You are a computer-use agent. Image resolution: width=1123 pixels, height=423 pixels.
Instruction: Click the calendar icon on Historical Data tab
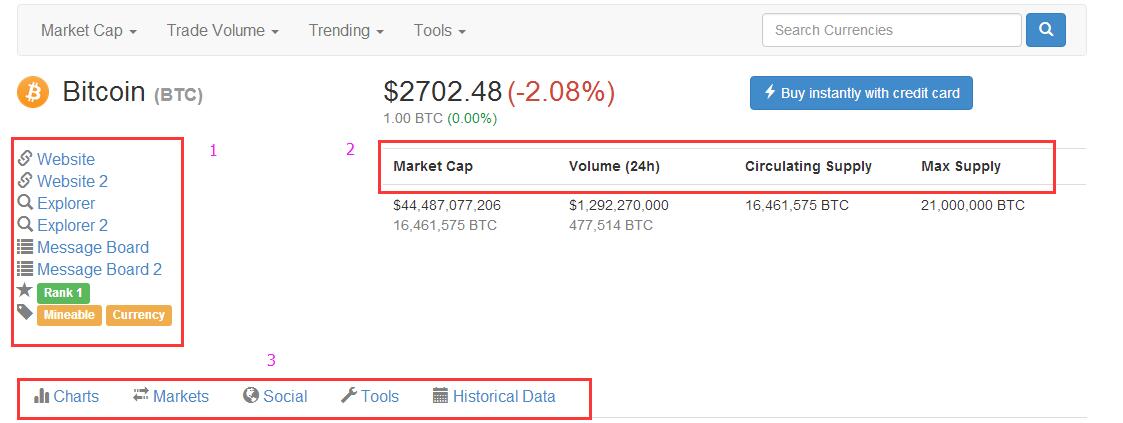(x=440, y=395)
